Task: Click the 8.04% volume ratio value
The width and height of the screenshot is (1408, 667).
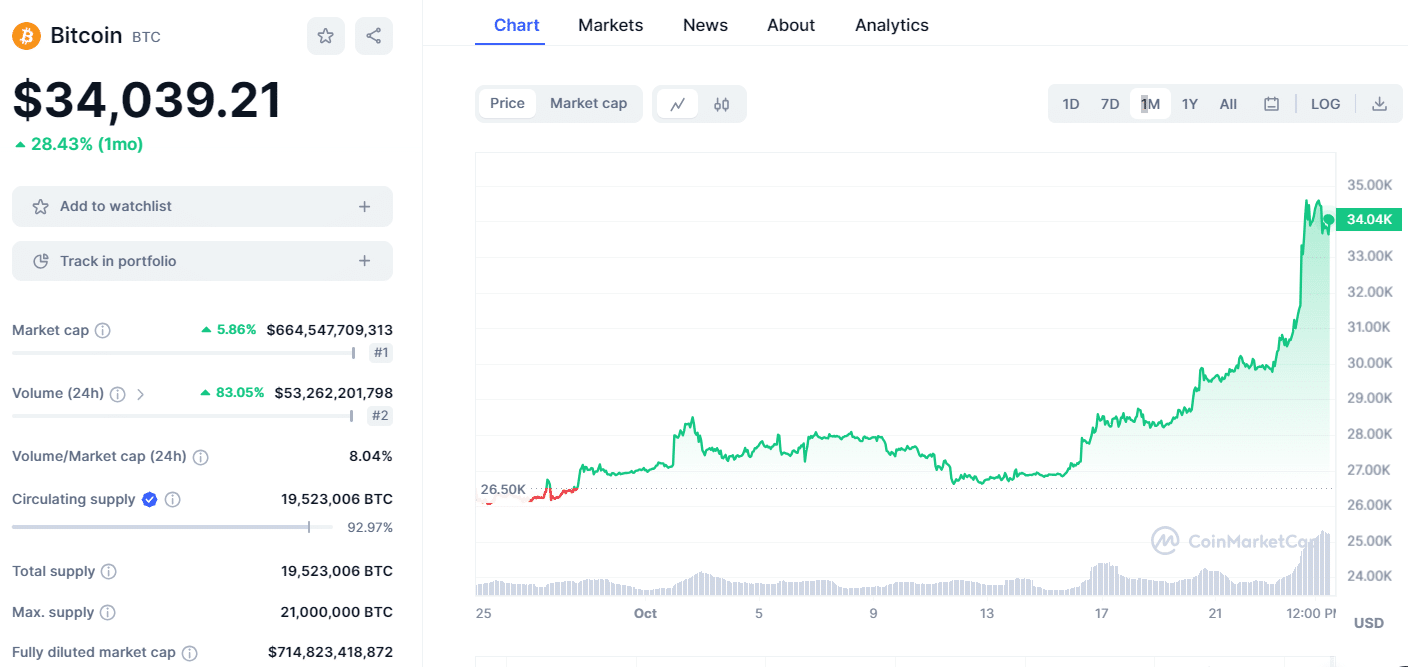Action: click(x=371, y=457)
